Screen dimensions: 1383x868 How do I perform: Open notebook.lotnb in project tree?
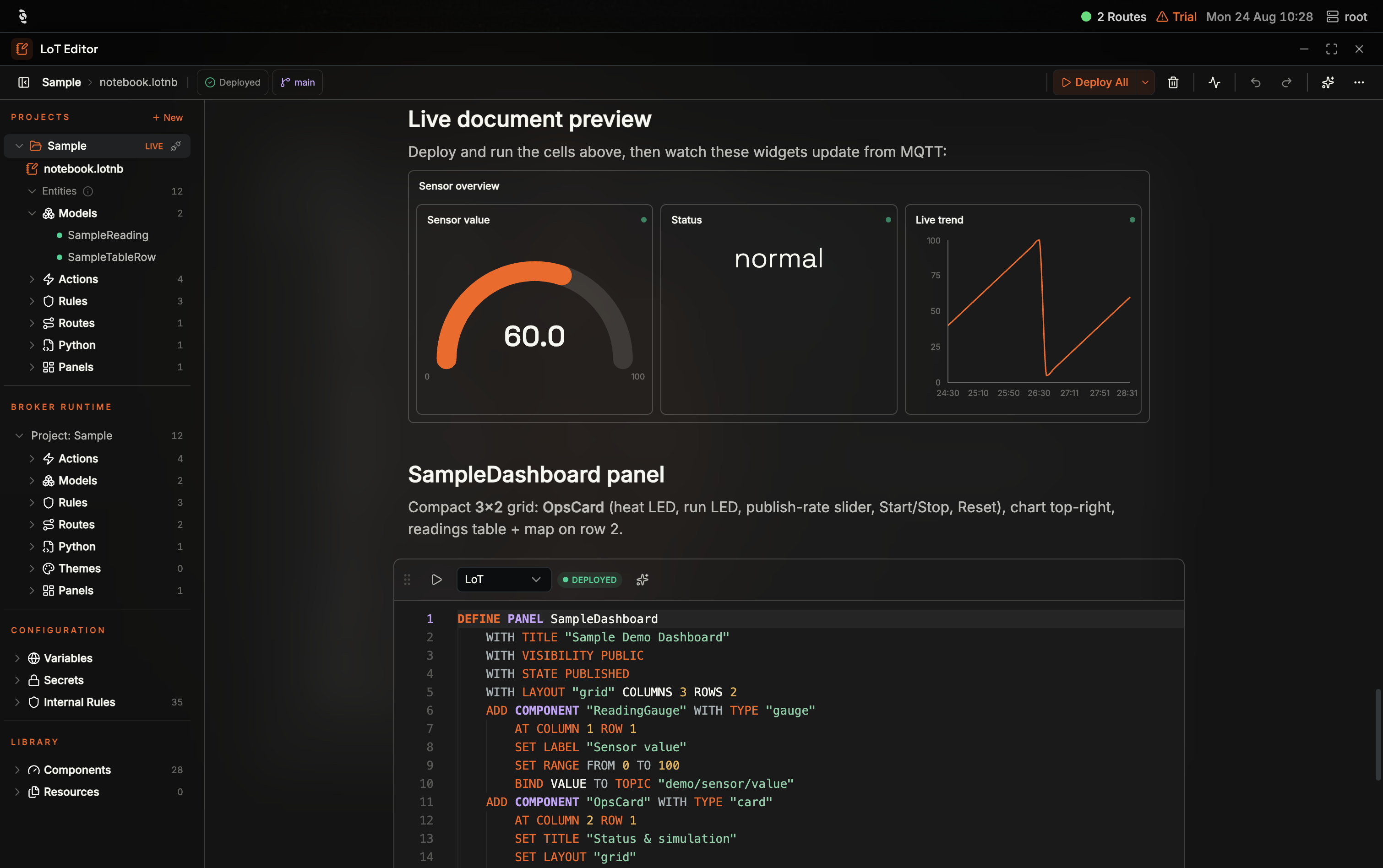83,169
